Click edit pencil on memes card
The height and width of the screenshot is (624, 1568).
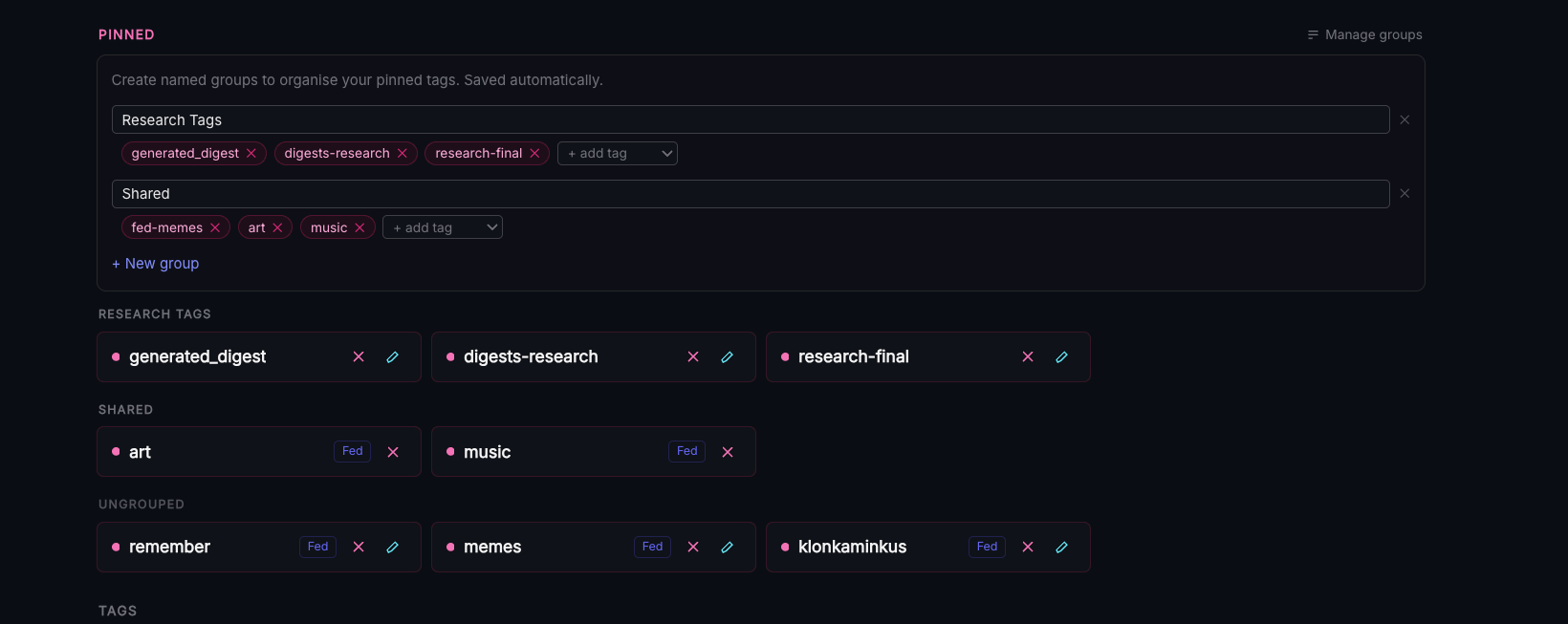(727, 548)
